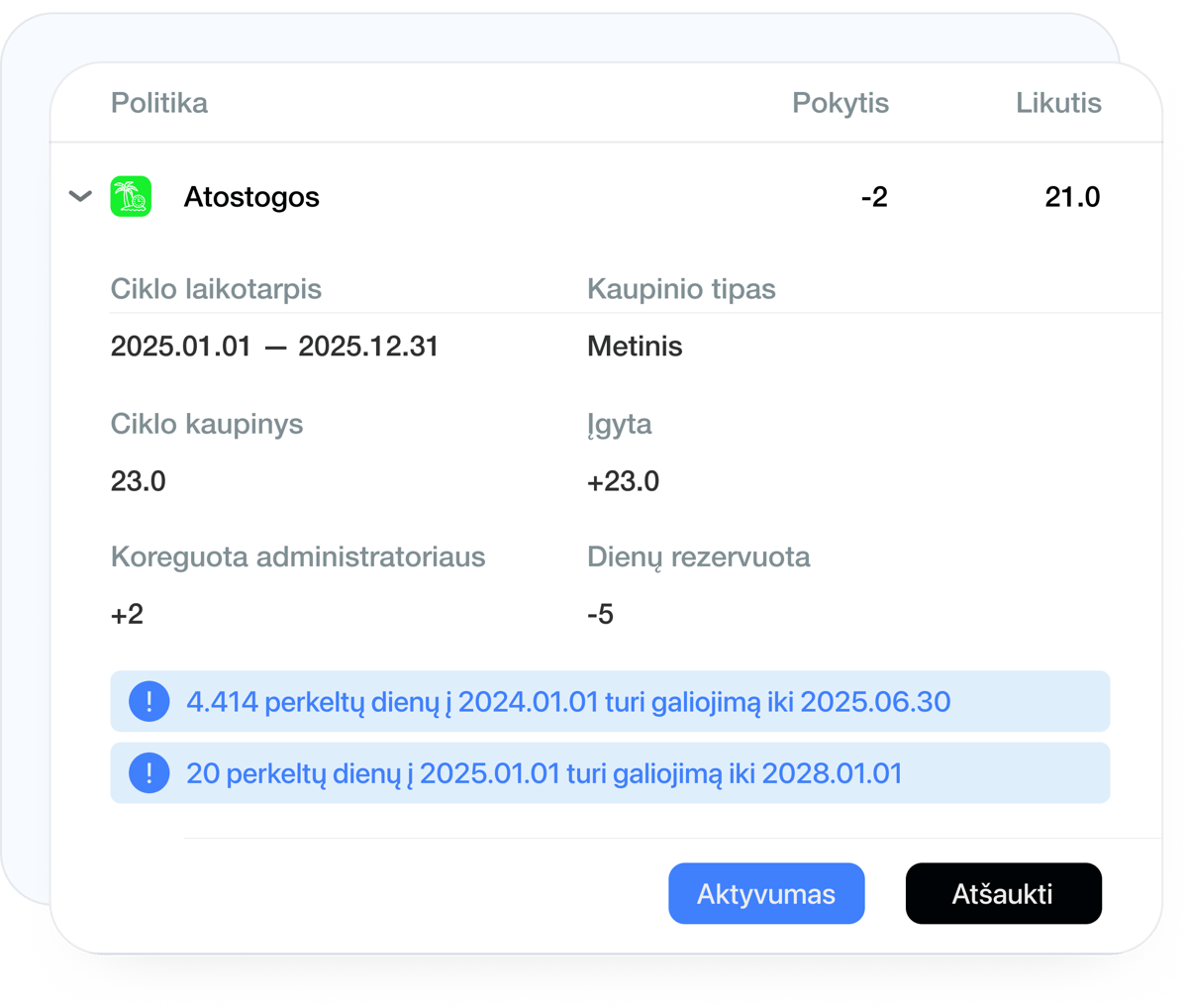Click the Ciklo laikotarpis date range
Viewport: 1188px width, 1008px height.
click(274, 346)
